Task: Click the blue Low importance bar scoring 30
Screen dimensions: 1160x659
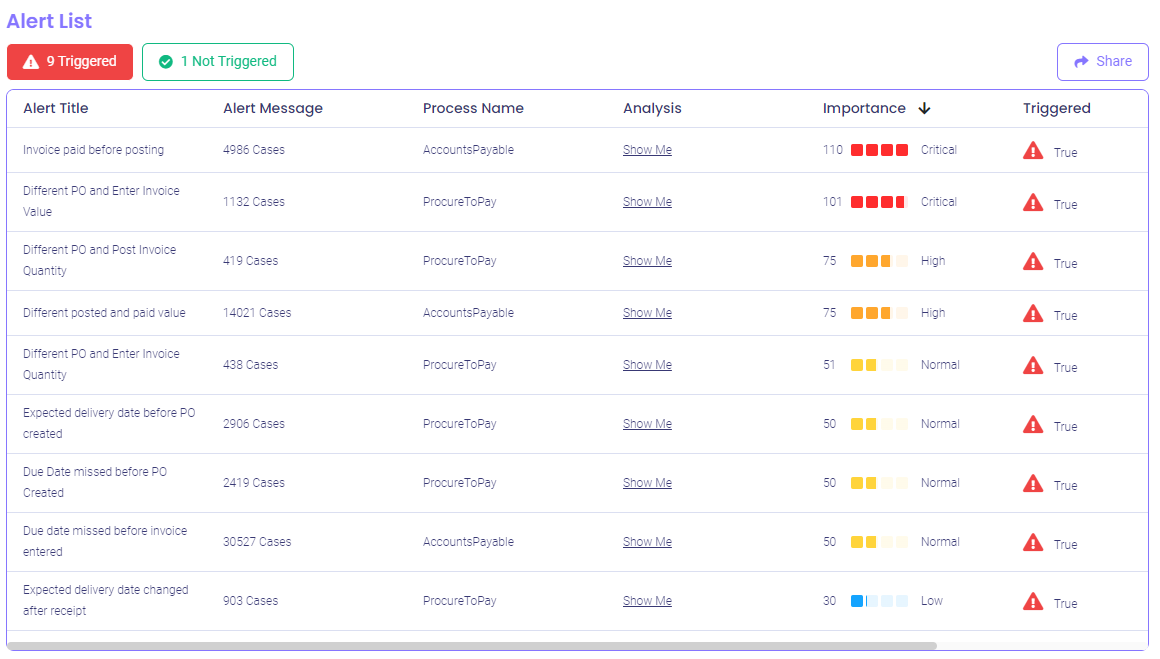Action: pyautogui.click(x=879, y=601)
